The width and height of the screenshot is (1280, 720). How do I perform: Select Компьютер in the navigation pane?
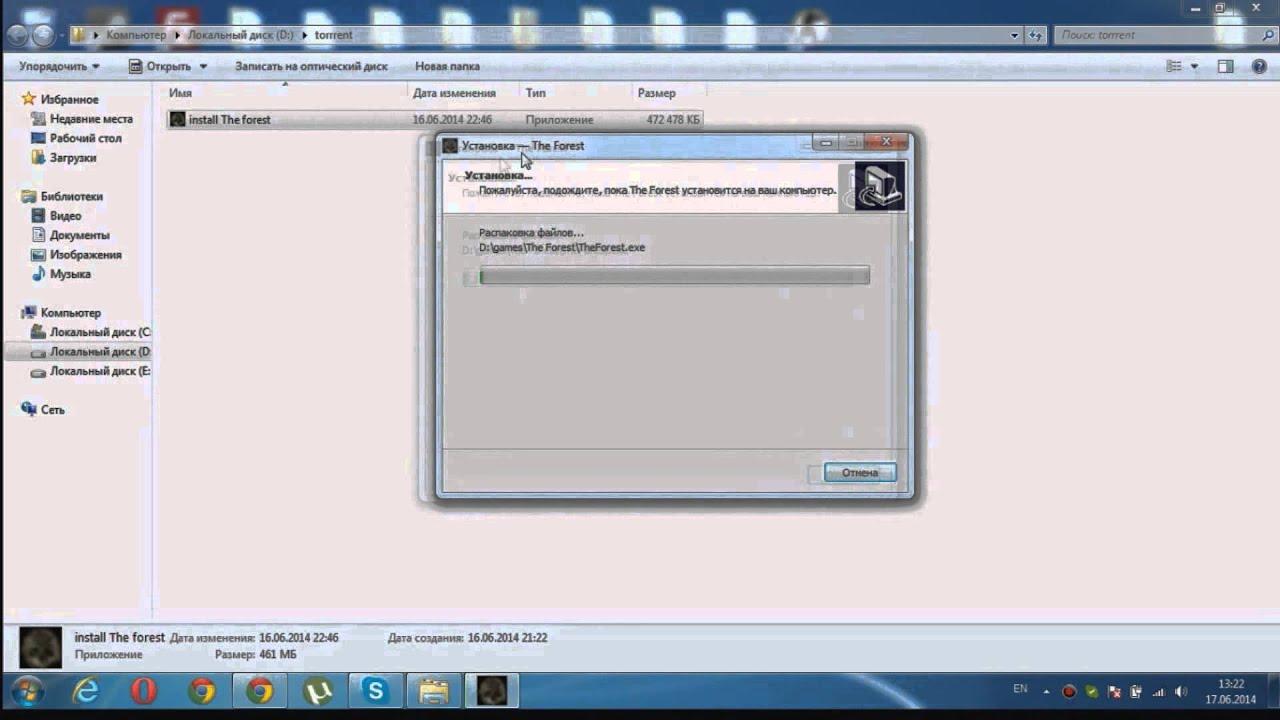[71, 312]
